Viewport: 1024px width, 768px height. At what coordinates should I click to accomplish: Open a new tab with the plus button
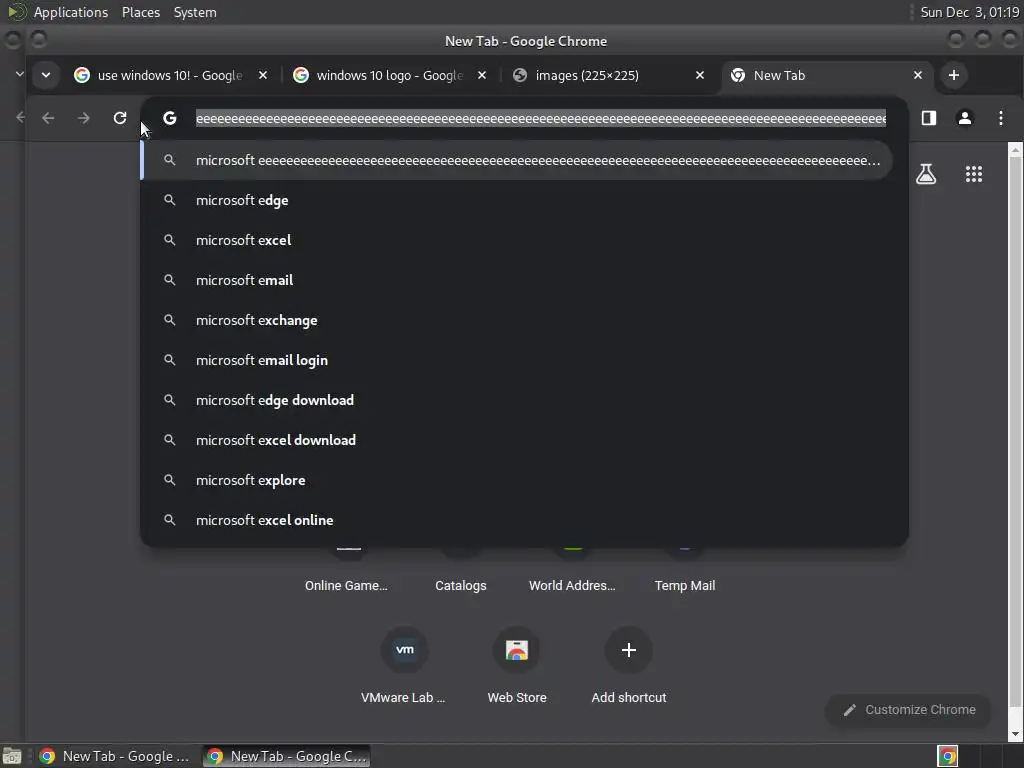[953, 75]
